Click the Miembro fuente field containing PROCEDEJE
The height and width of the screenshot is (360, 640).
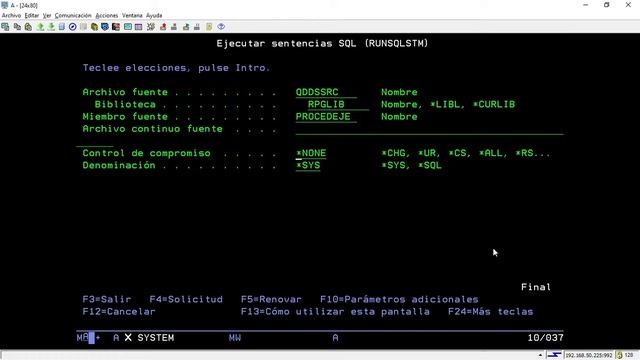(x=326, y=117)
